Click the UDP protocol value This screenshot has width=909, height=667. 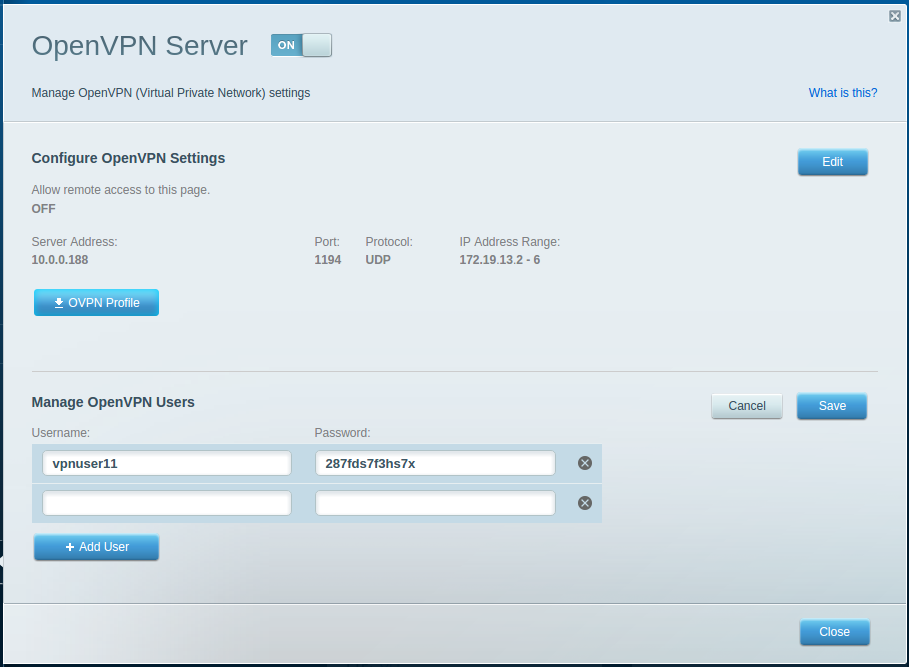pos(378,260)
